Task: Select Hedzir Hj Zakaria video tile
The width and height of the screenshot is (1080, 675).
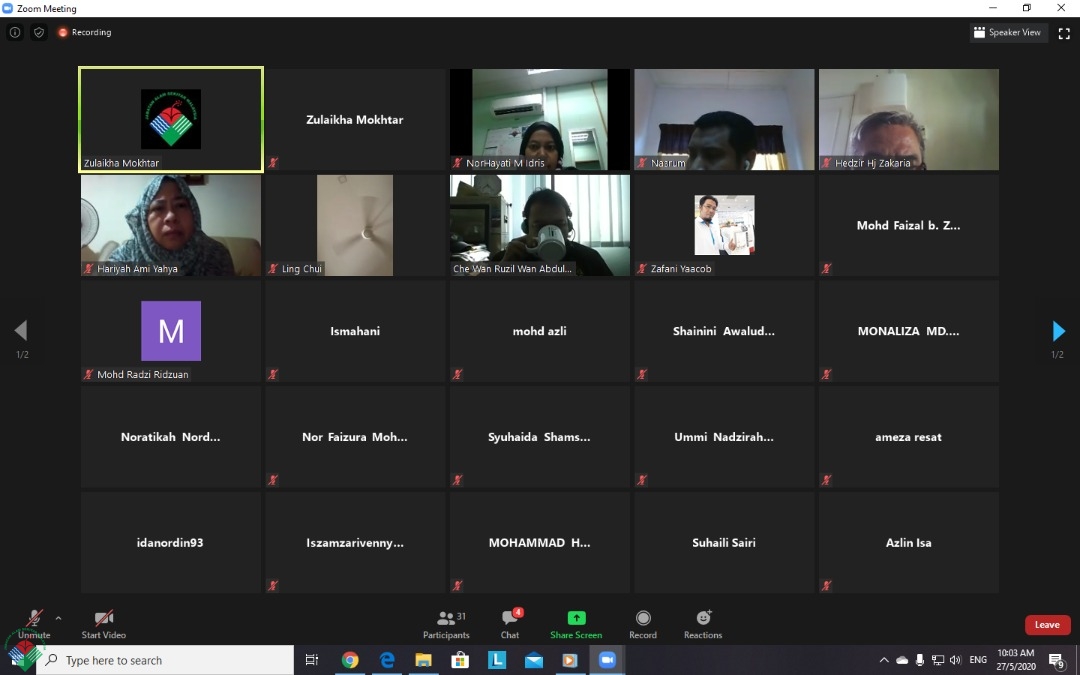Action: [908, 119]
